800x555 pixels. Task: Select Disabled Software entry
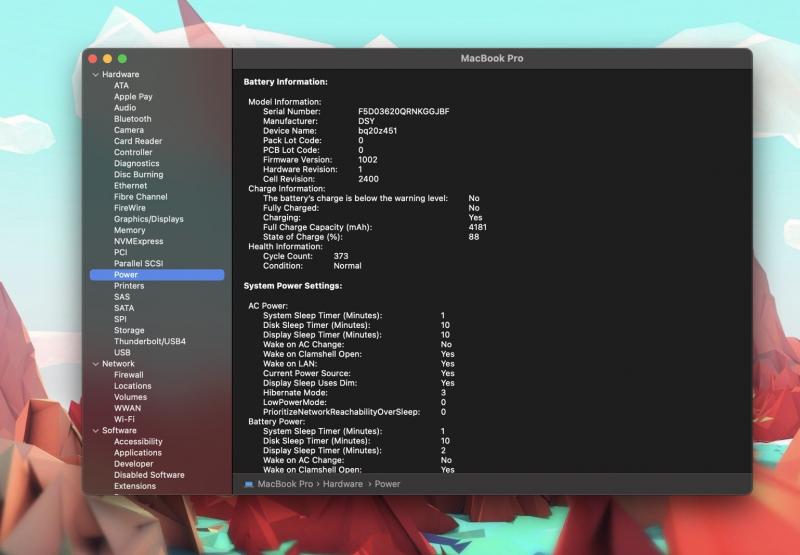click(149, 475)
